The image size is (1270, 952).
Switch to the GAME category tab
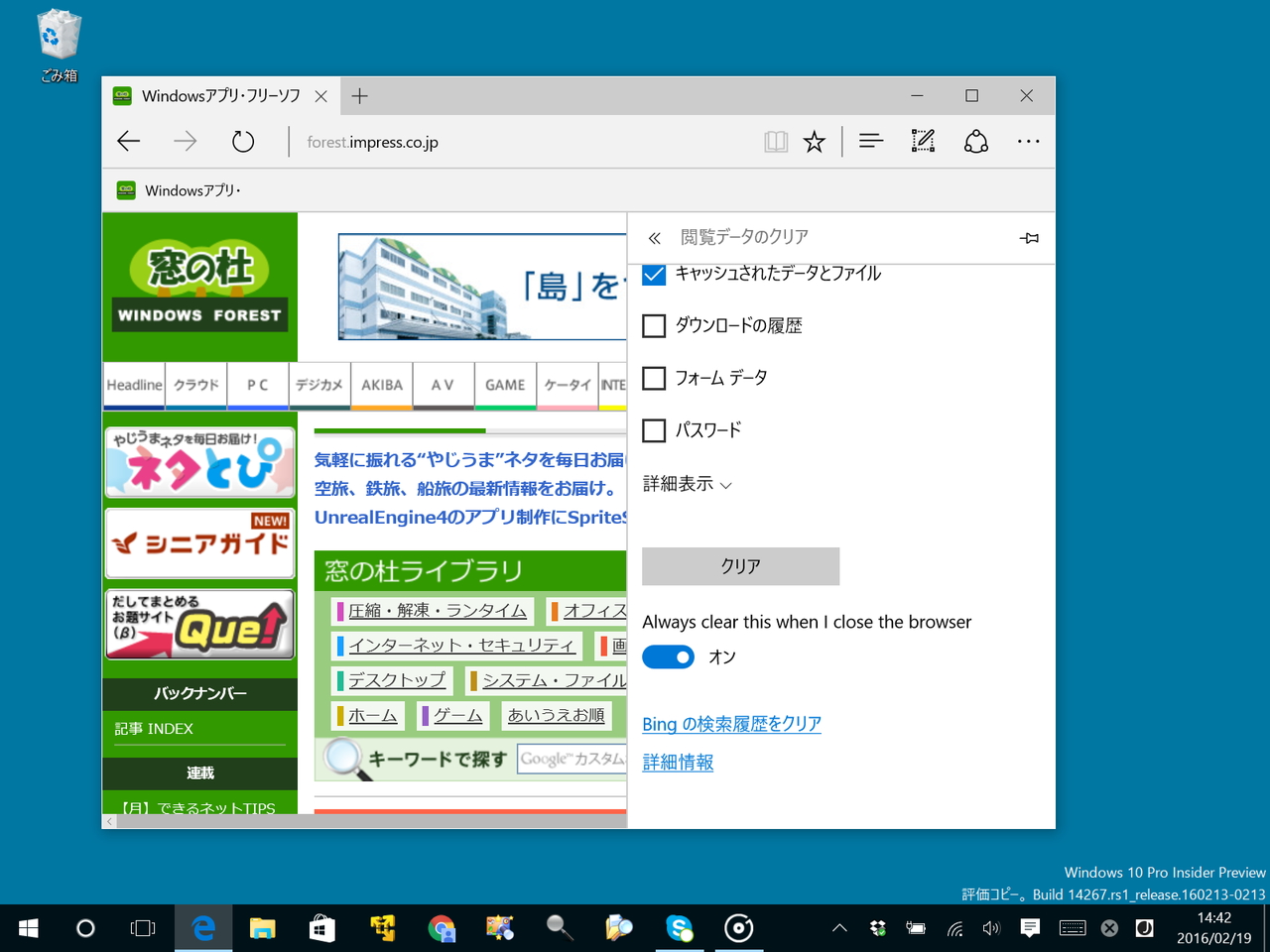coord(505,386)
